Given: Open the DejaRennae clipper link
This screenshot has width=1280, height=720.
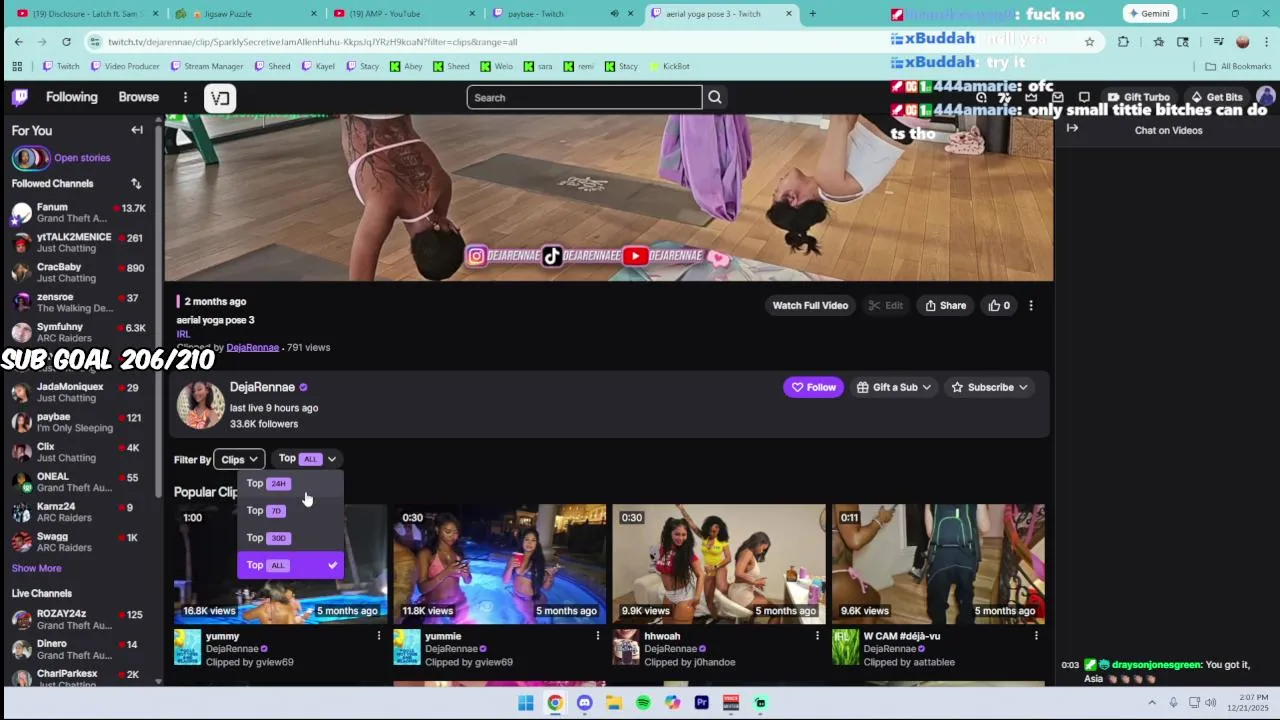Looking at the screenshot, I should [253, 347].
